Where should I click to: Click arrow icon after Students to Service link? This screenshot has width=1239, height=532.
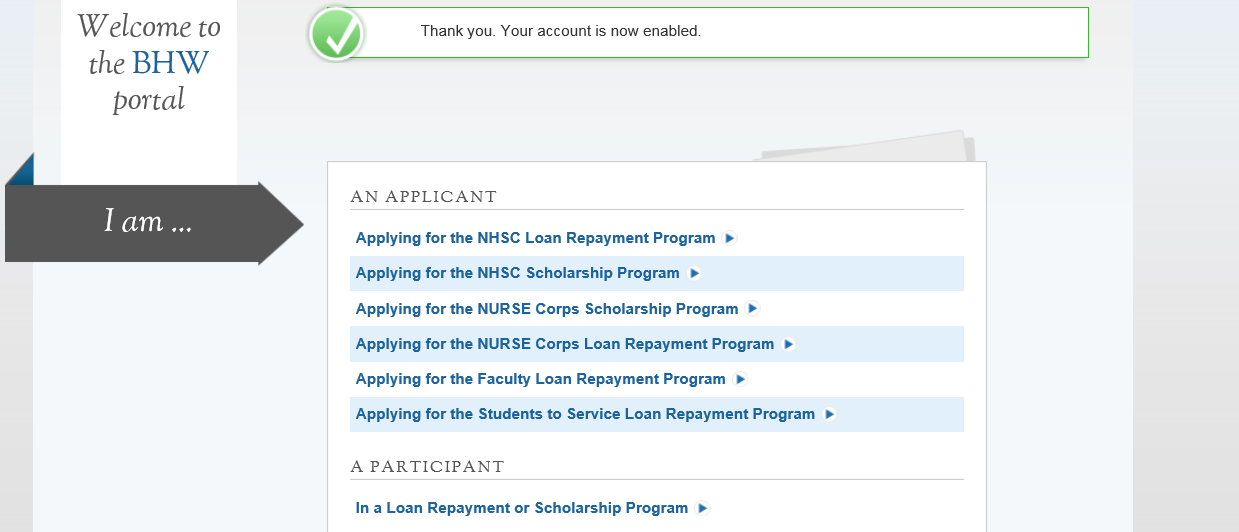(x=829, y=414)
